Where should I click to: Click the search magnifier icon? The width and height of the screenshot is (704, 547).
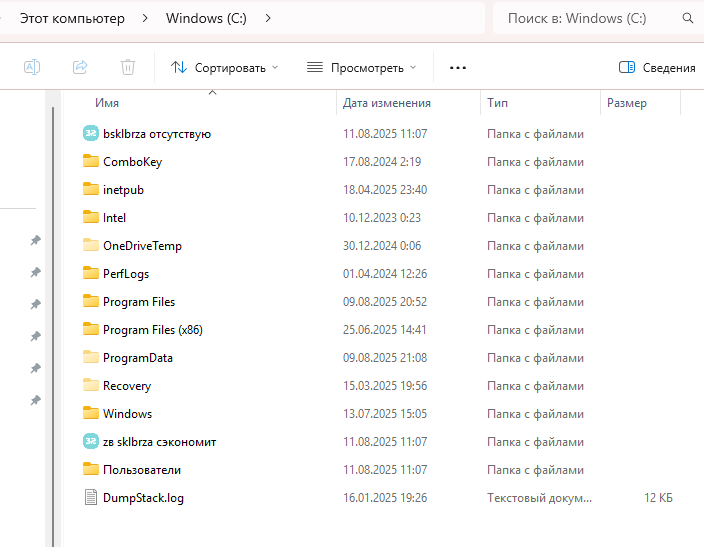coord(687,18)
